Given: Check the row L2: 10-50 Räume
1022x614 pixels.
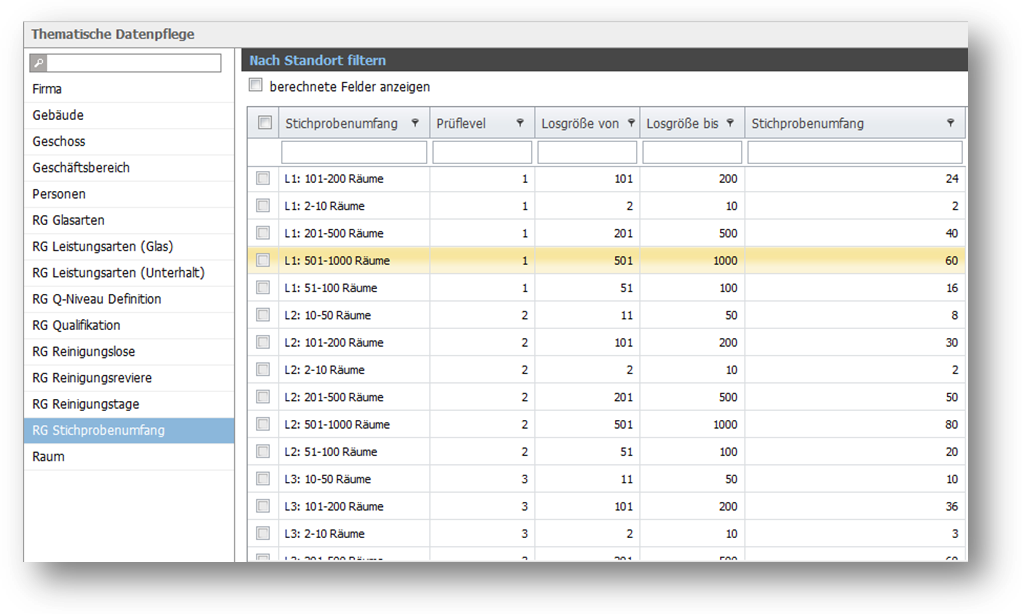Looking at the screenshot, I should pos(263,315).
